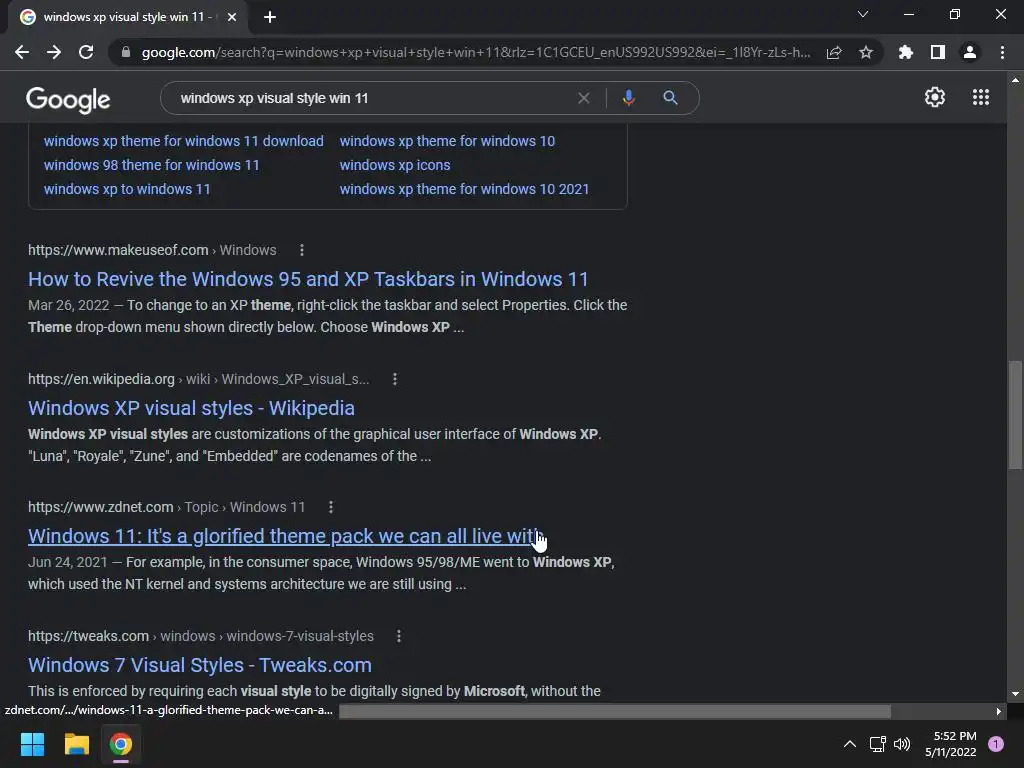Share this page from the address bar
1024x768 pixels.
[834, 52]
